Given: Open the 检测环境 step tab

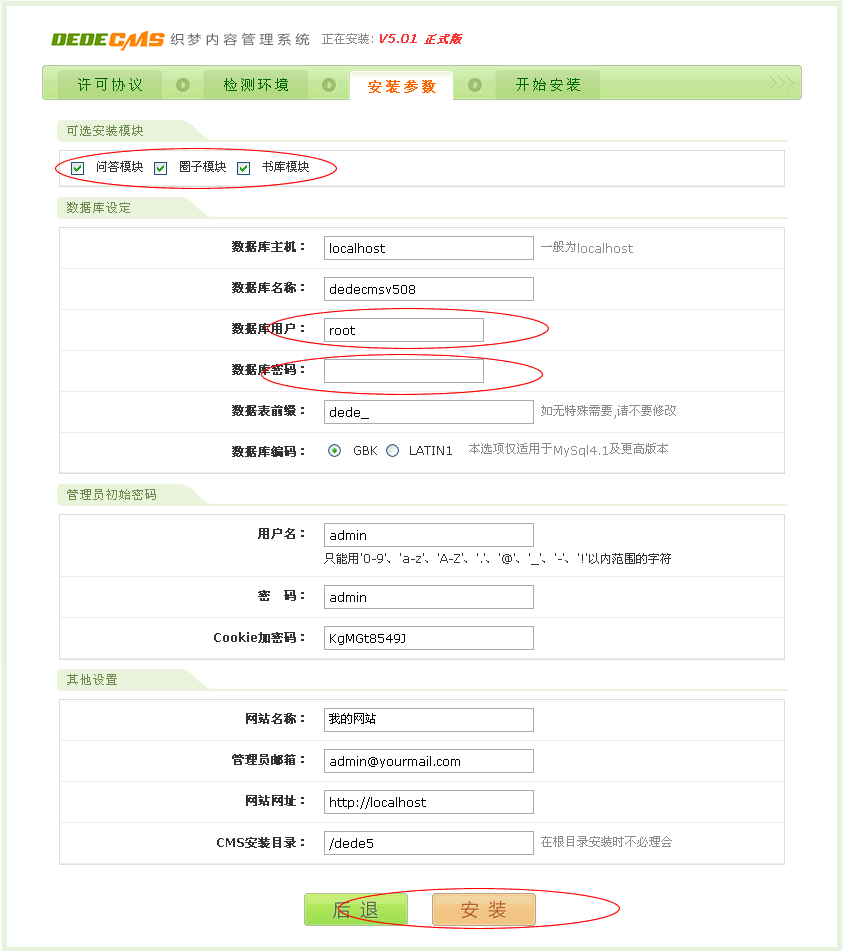Looking at the screenshot, I should (x=254, y=85).
